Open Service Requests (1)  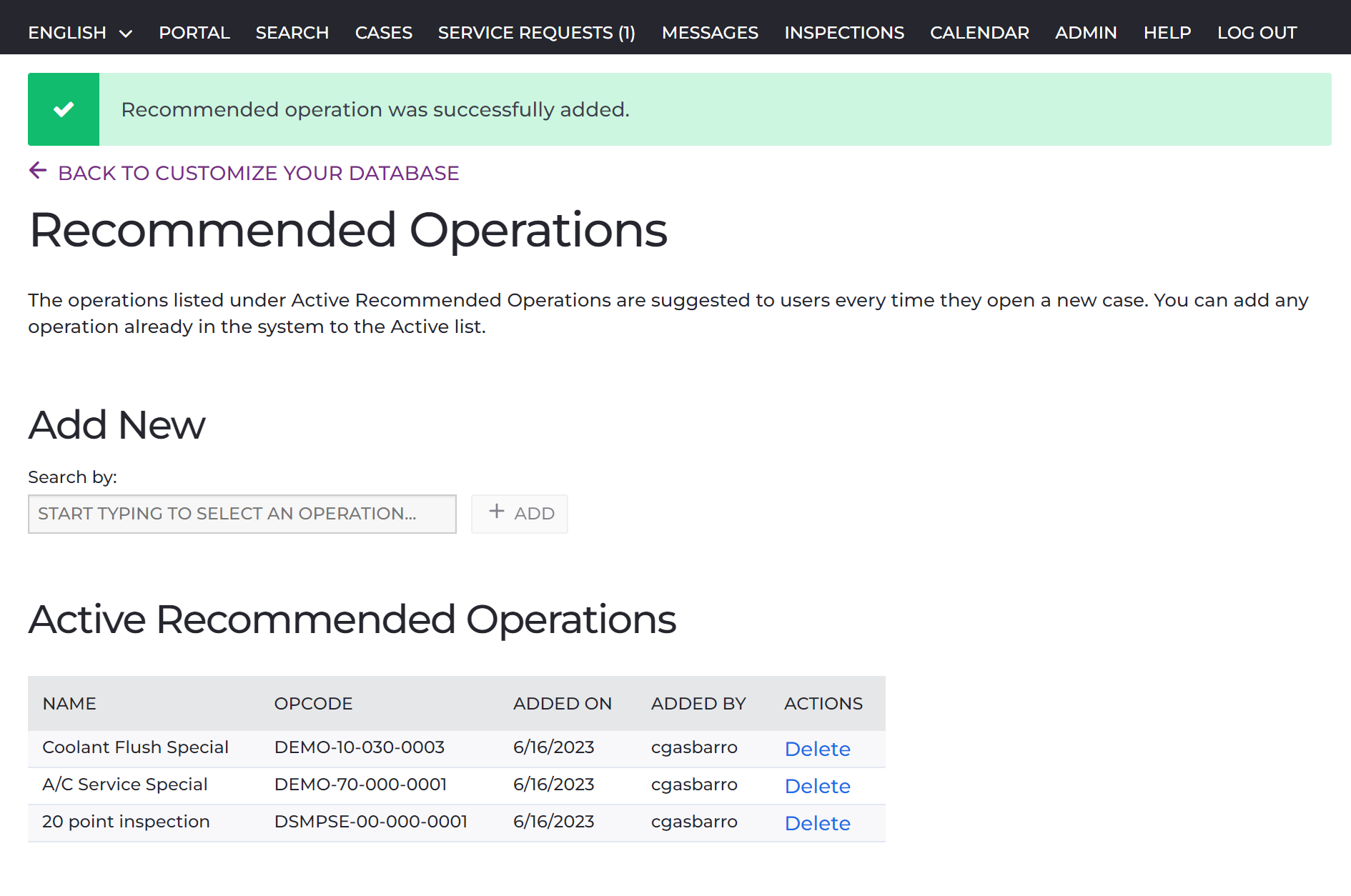click(537, 33)
